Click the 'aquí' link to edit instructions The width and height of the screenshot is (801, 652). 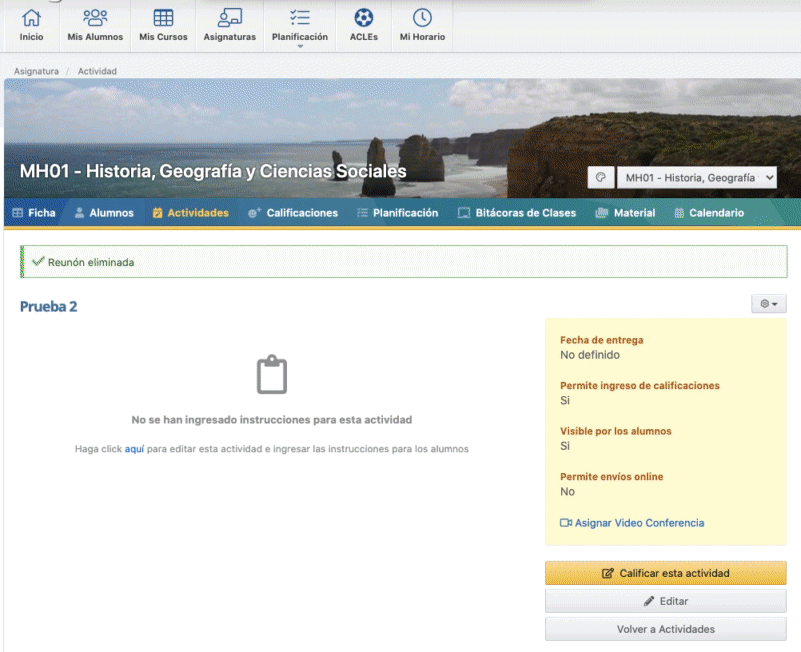pyautogui.click(x=134, y=449)
